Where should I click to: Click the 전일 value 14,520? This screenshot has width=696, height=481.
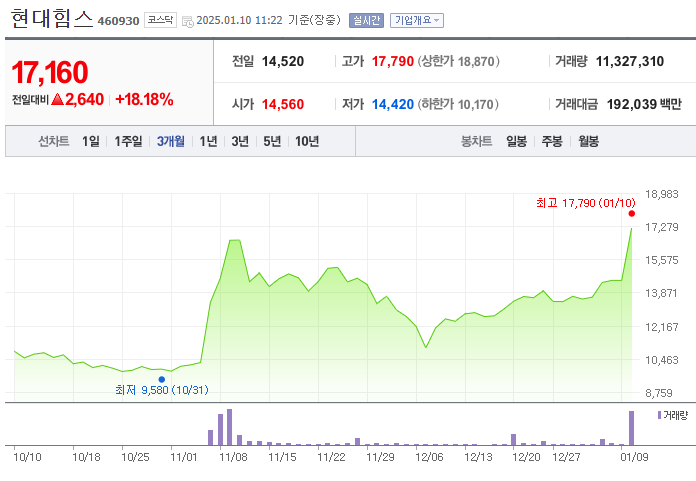click(x=283, y=61)
